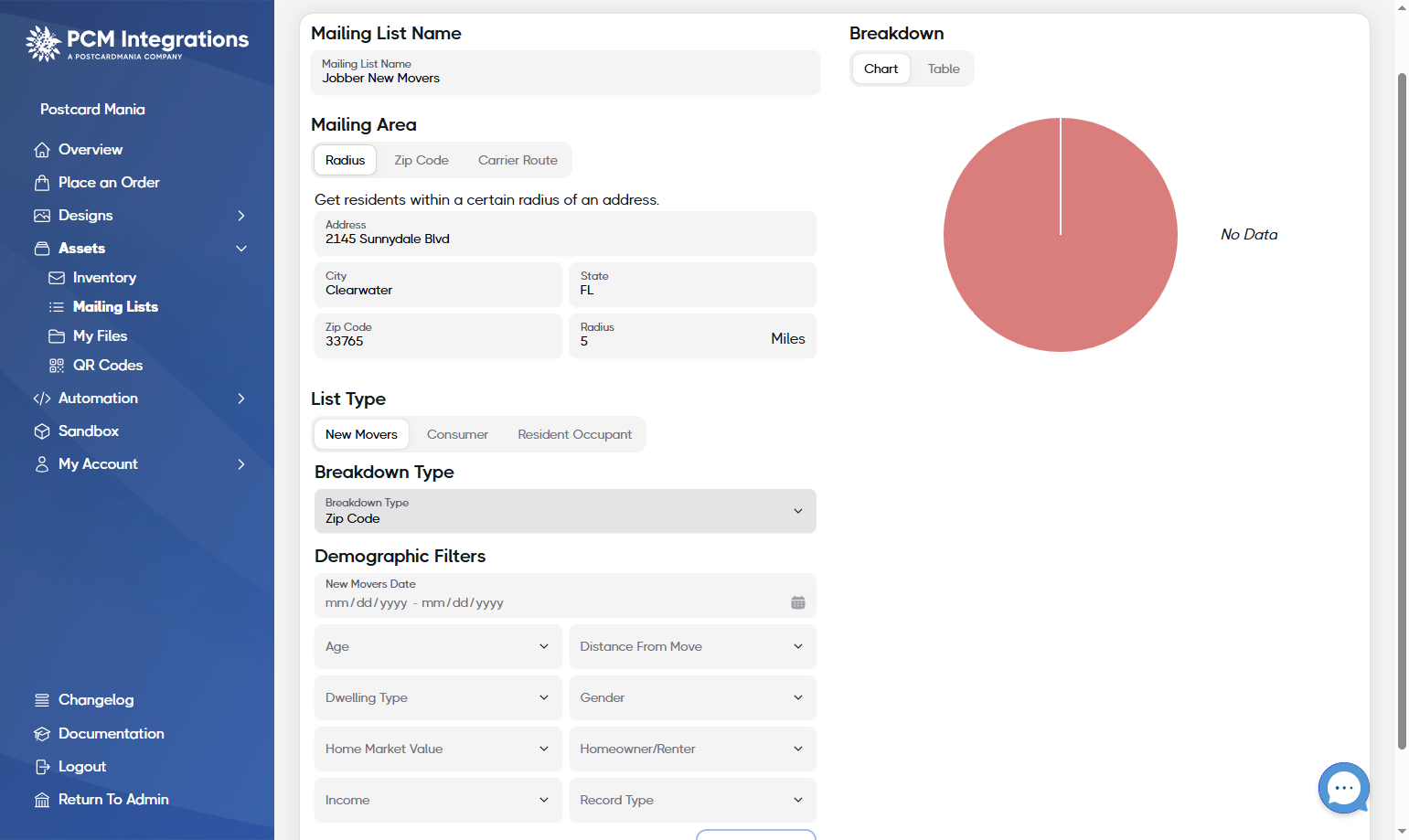This screenshot has width=1409, height=840.
Task: Open the Breakdown Type dropdown
Action: (x=565, y=511)
